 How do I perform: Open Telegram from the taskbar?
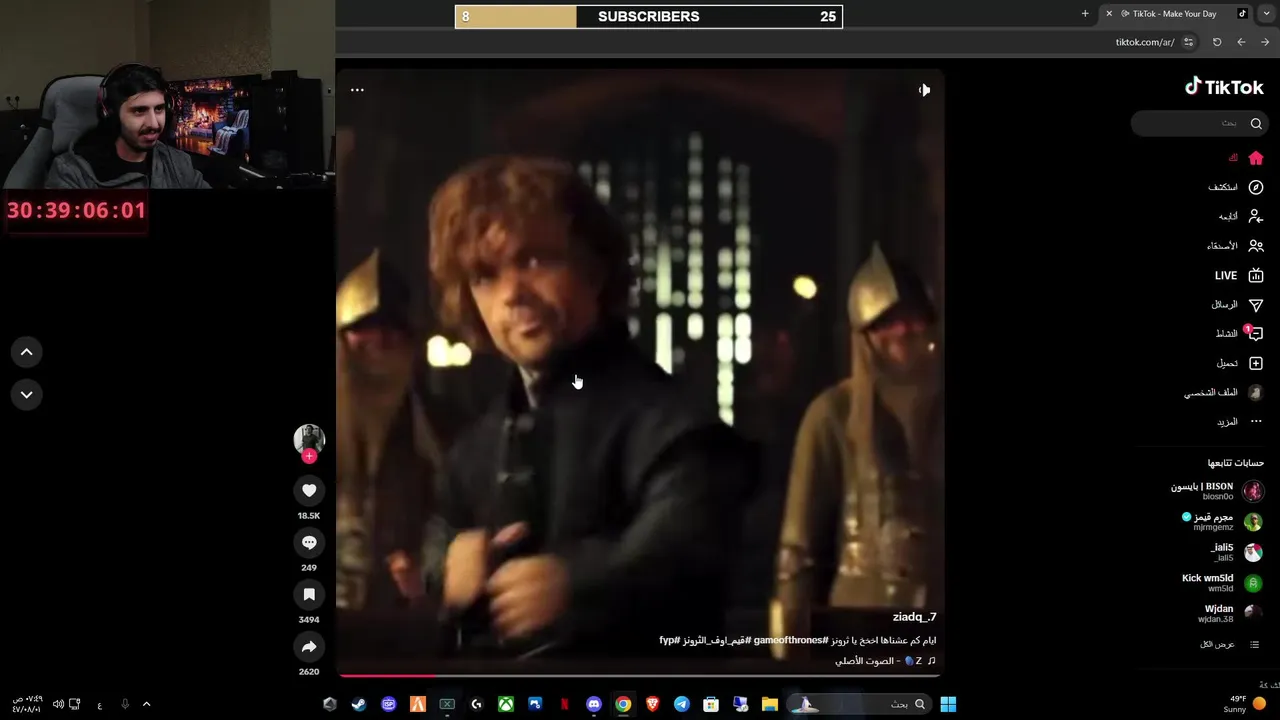[682, 704]
